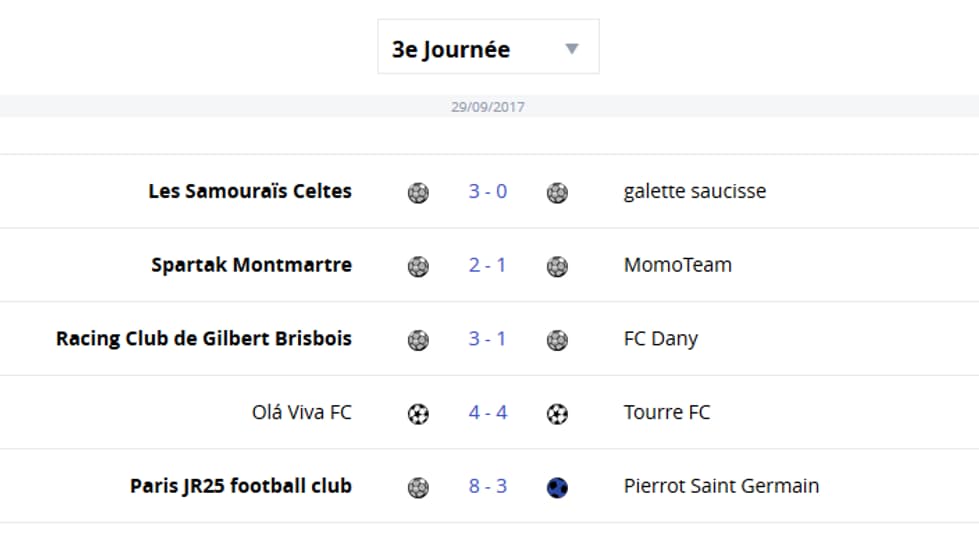979x551 pixels.
Task: Click Tourre FC football badge icon
Action: pyautogui.click(x=557, y=414)
